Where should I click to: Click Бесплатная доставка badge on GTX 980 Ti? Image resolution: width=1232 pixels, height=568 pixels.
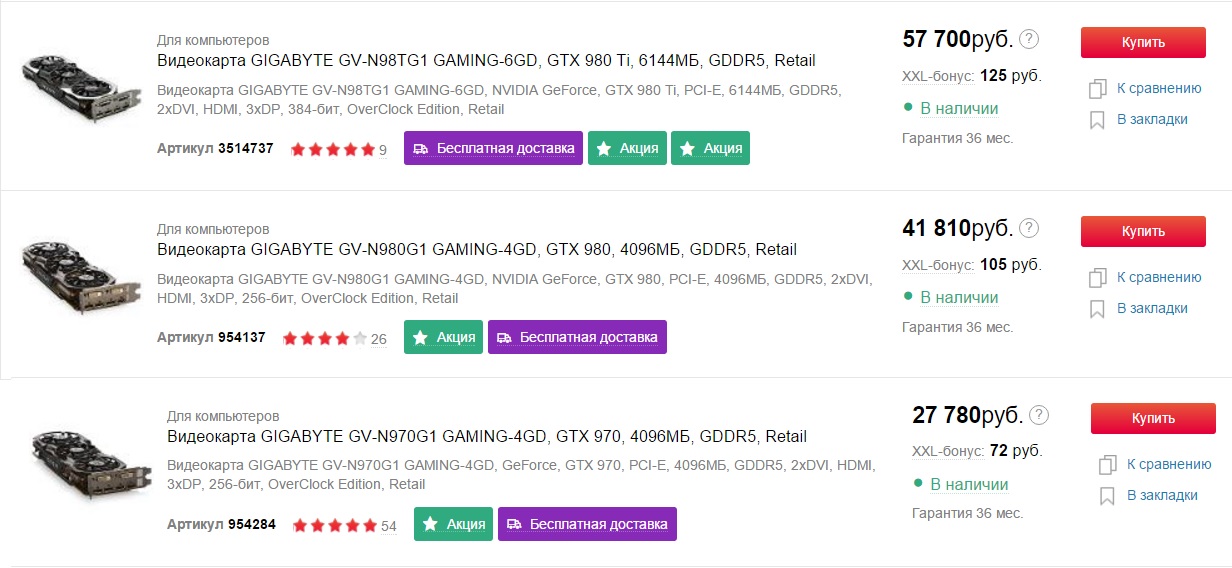[x=493, y=148]
